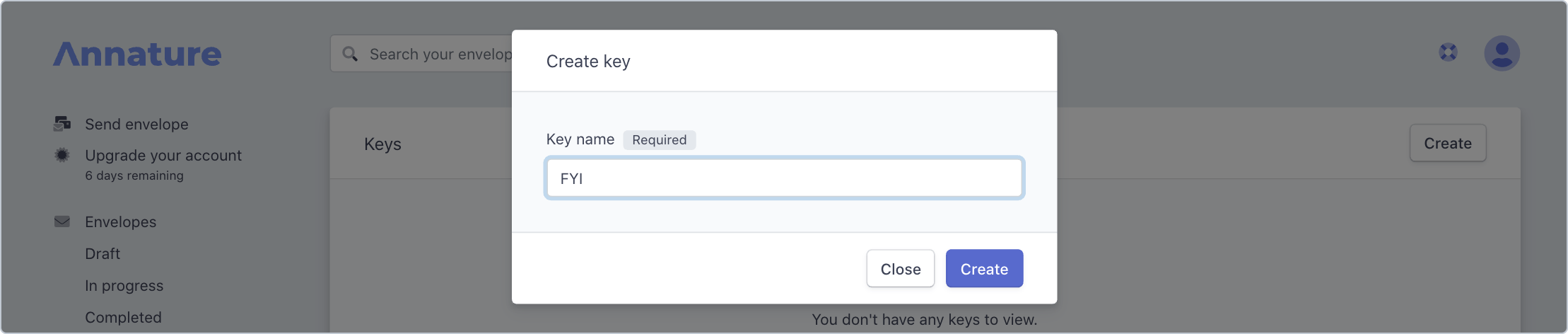Select the Upgrade your account link
This screenshot has width=1568, height=334.
(x=163, y=155)
